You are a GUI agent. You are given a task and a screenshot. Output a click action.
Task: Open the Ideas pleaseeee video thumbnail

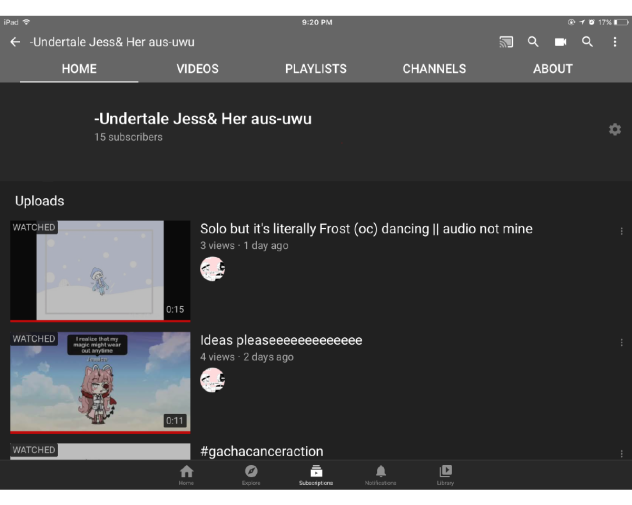click(x=100, y=382)
